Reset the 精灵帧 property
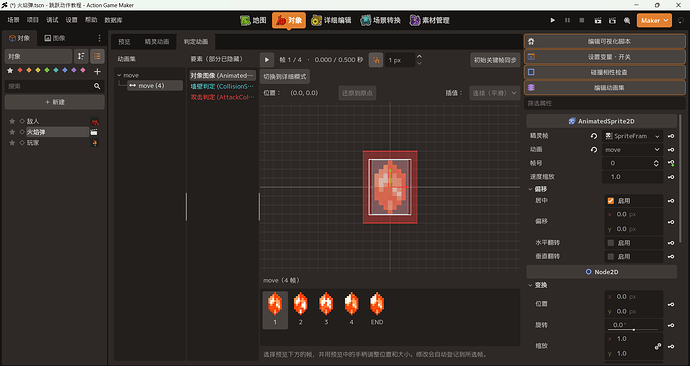 pyautogui.click(x=594, y=136)
